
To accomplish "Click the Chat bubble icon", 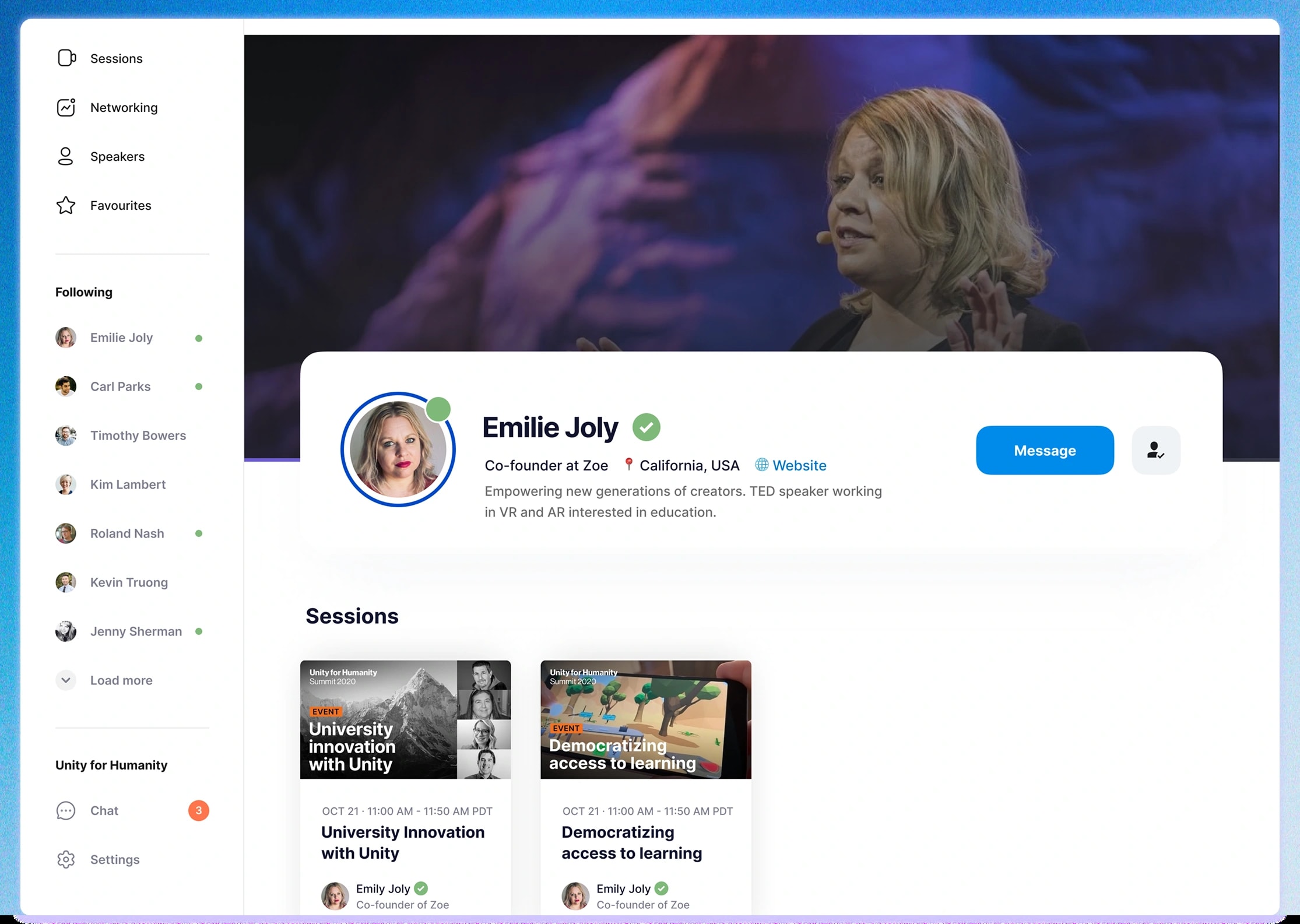I will 66,810.
